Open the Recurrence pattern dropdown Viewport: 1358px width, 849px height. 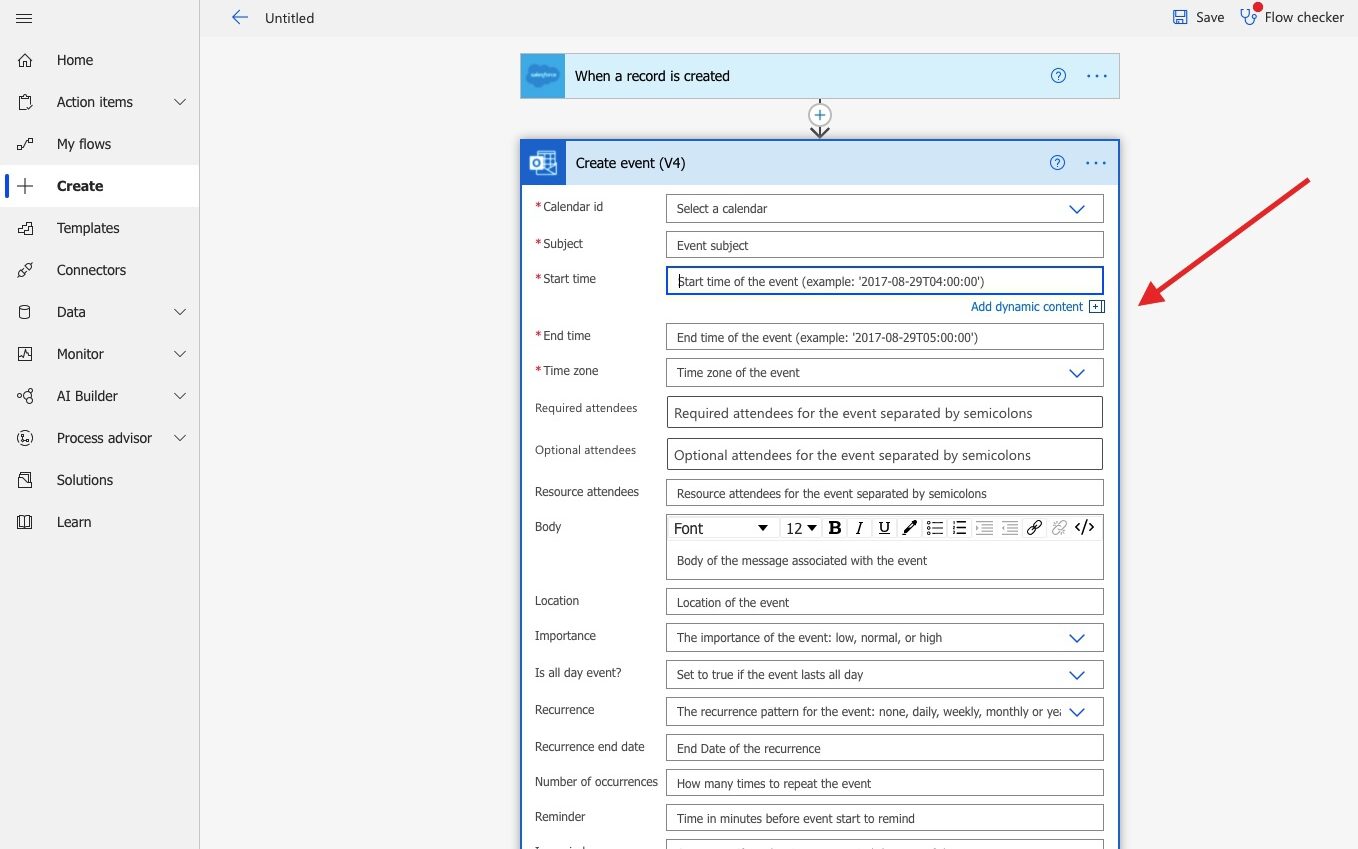click(x=885, y=712)
